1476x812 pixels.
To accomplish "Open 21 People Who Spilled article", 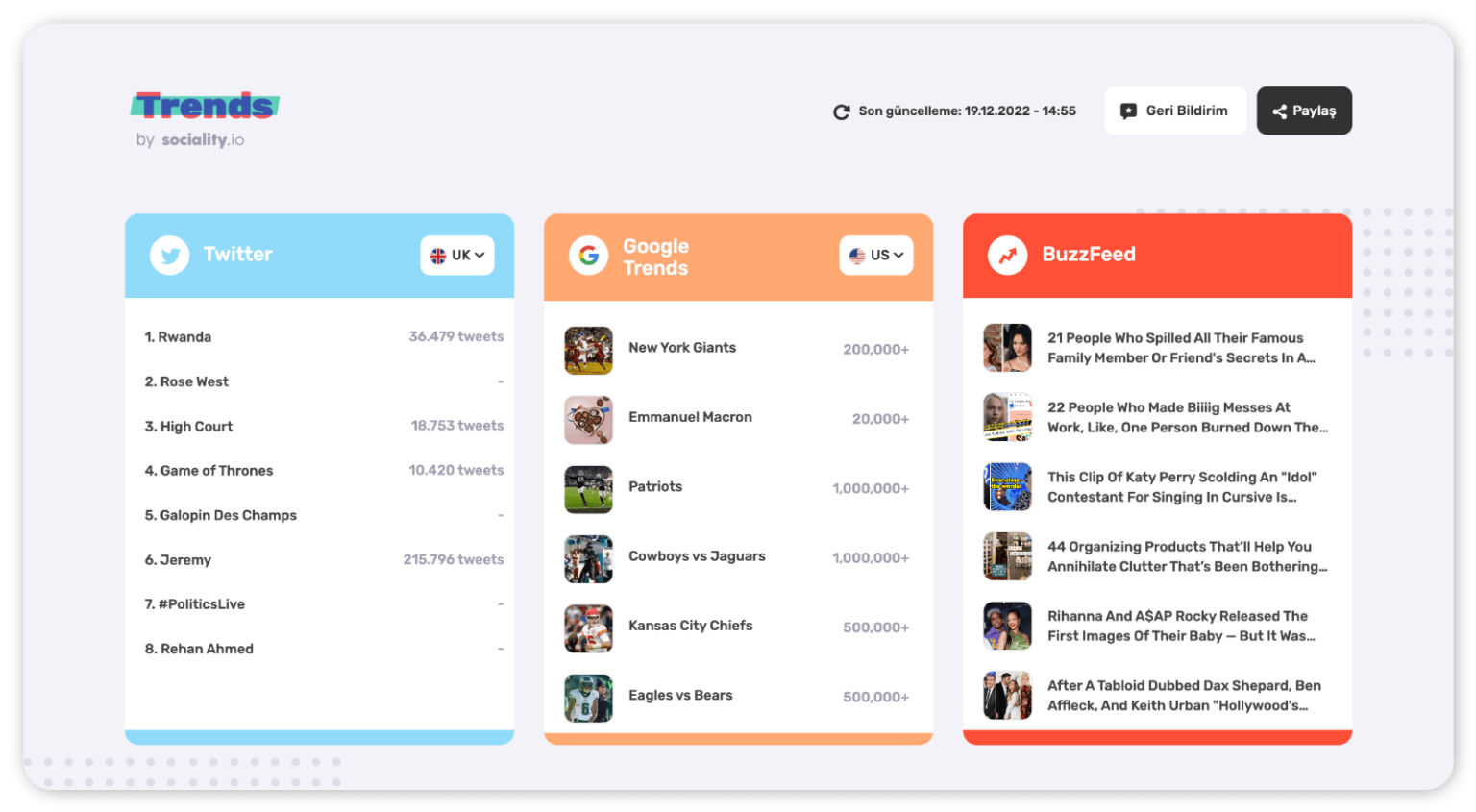I will click(1181, 348).
